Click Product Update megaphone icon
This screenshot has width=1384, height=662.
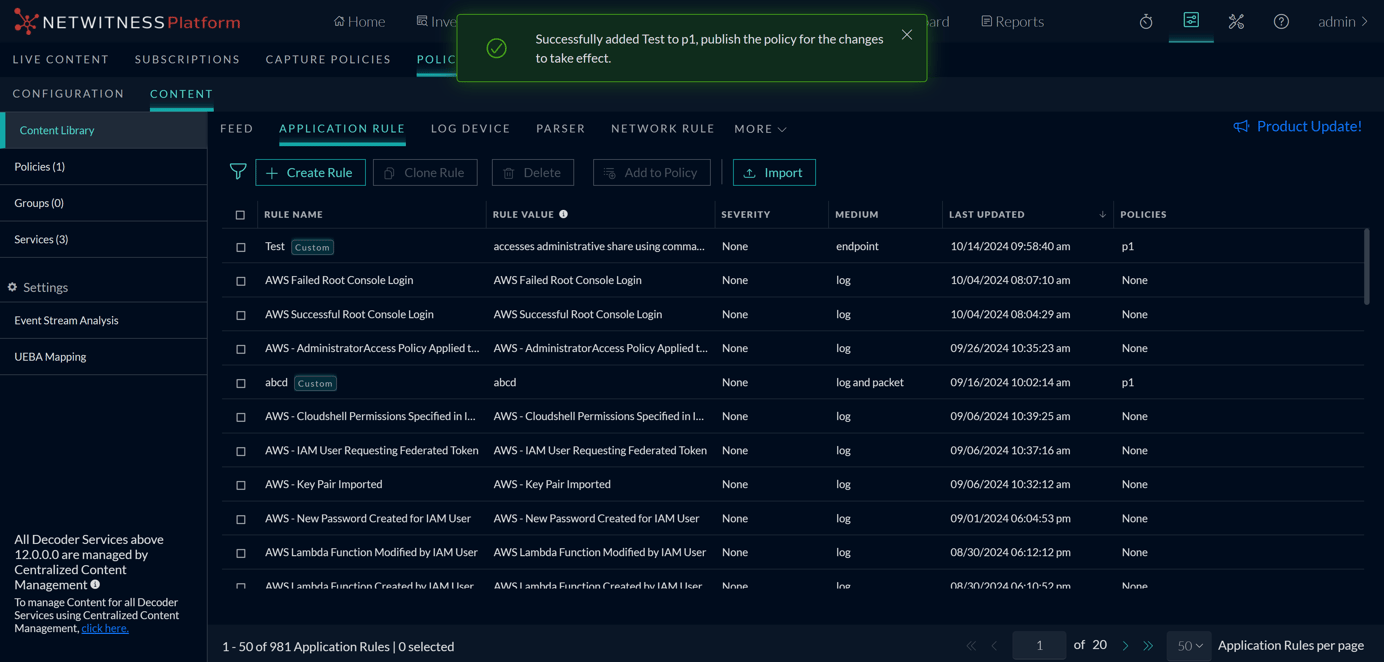click(1241, 126)
